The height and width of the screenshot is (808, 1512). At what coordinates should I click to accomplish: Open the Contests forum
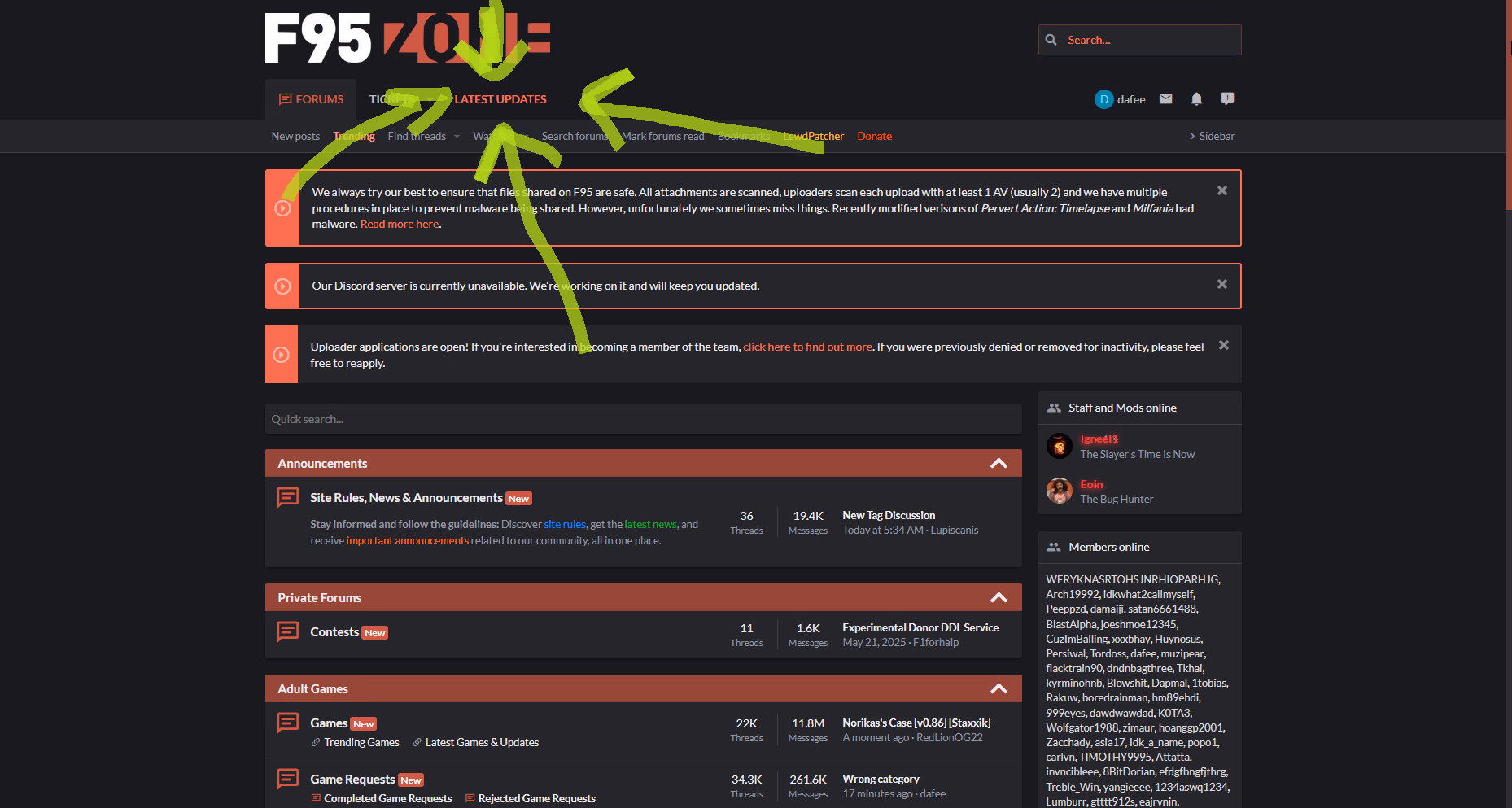tap(334, 631)
